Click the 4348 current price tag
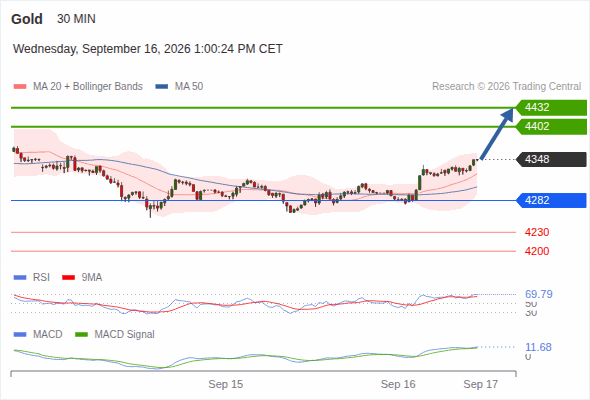Viewport: 590px width, 400px height. [551, 160]
